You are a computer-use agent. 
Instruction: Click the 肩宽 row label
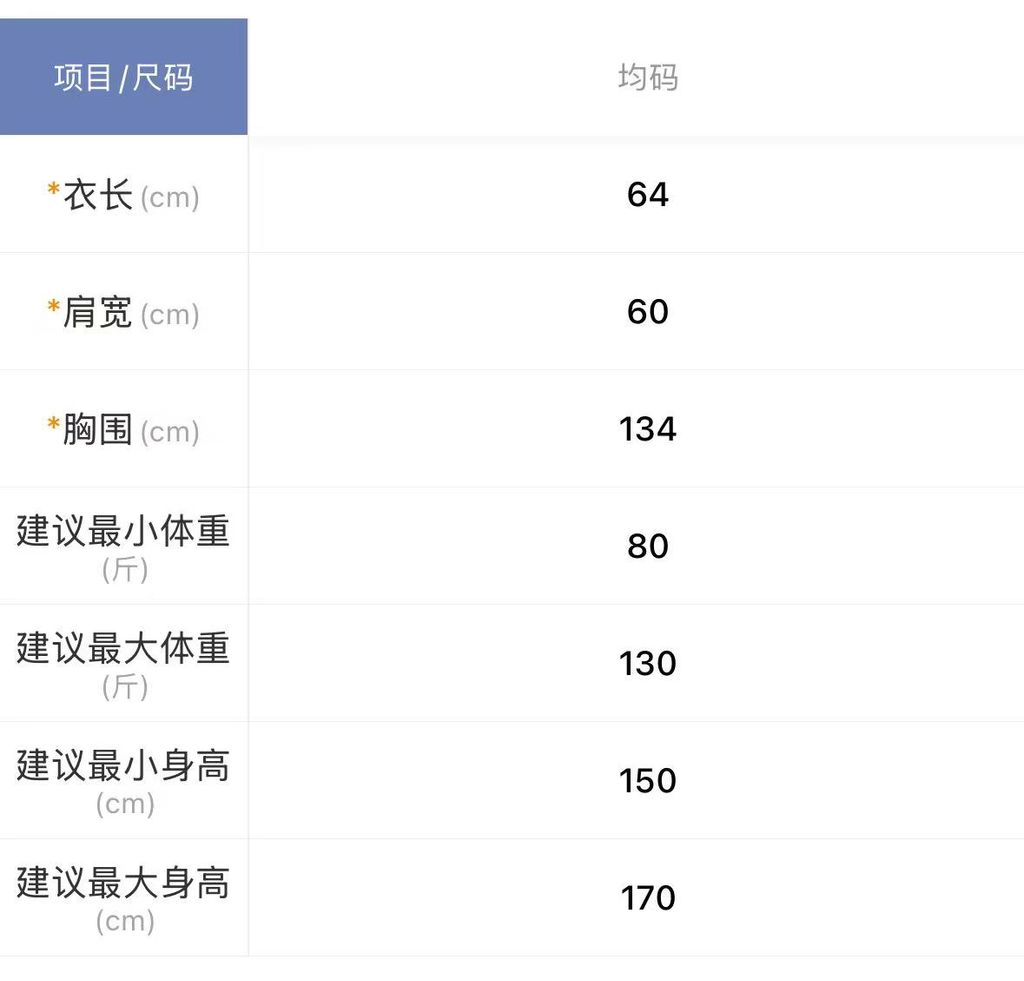coord(98,312)
